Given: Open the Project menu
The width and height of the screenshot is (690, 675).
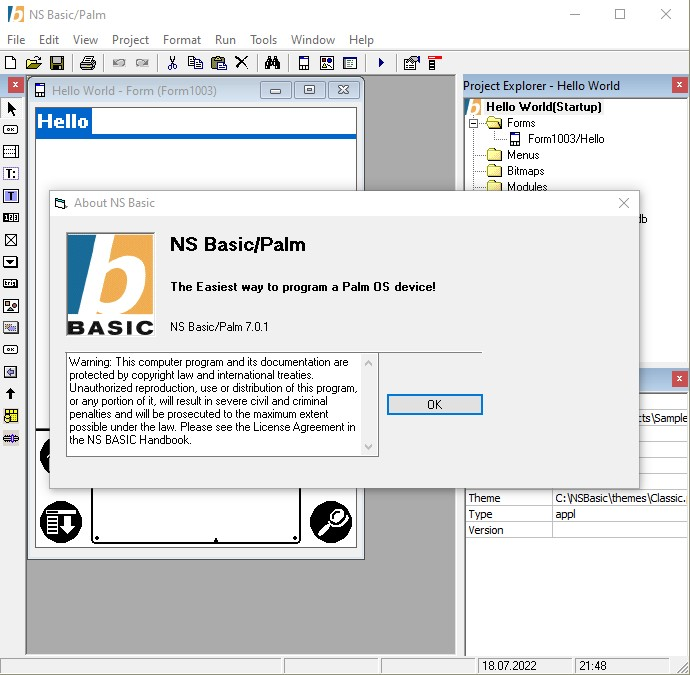Looking at the screenshot, I should pyautogui.click(x=130, y=40).
